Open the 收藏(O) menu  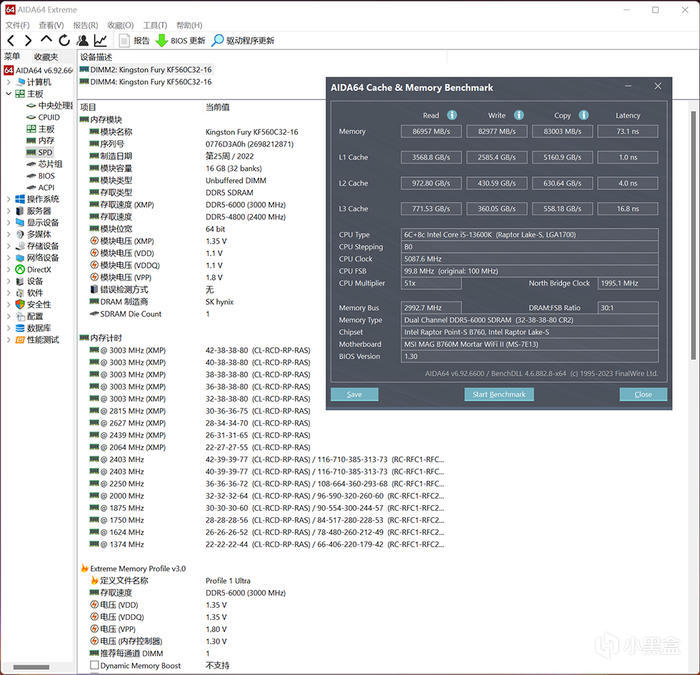(121, 25)
